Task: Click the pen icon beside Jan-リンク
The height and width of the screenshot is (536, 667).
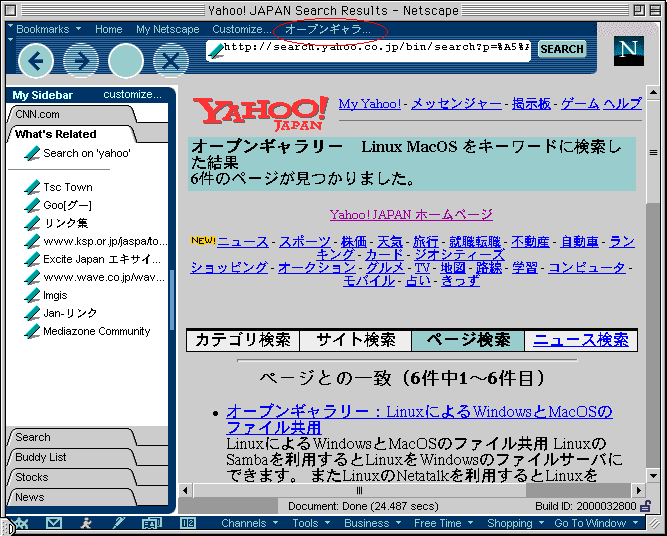Action: 32,313
